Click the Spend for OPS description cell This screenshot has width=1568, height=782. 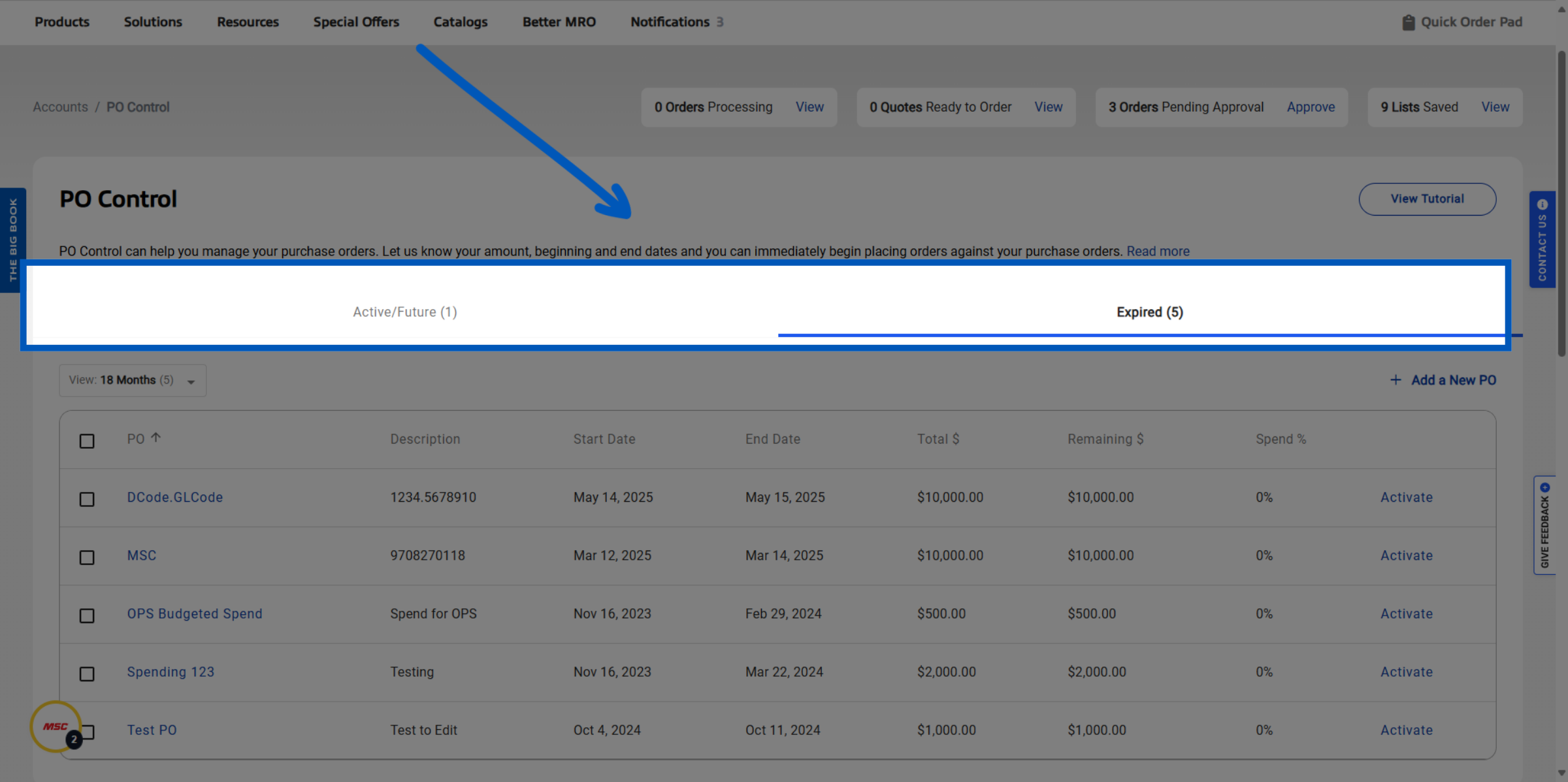tap(434, 613)
